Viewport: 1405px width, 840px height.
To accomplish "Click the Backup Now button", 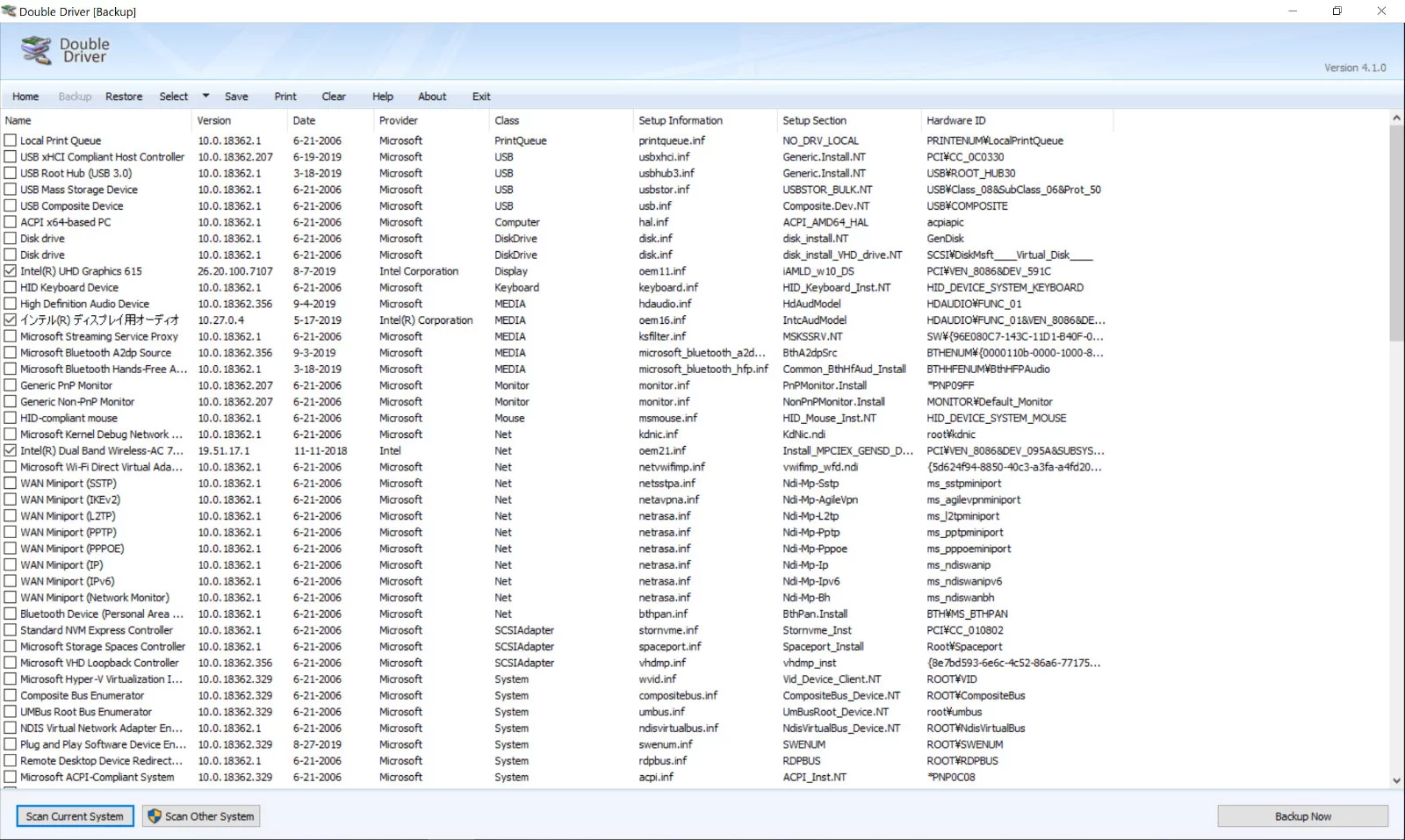I will pyautogui.click(x=1302, y=816).
